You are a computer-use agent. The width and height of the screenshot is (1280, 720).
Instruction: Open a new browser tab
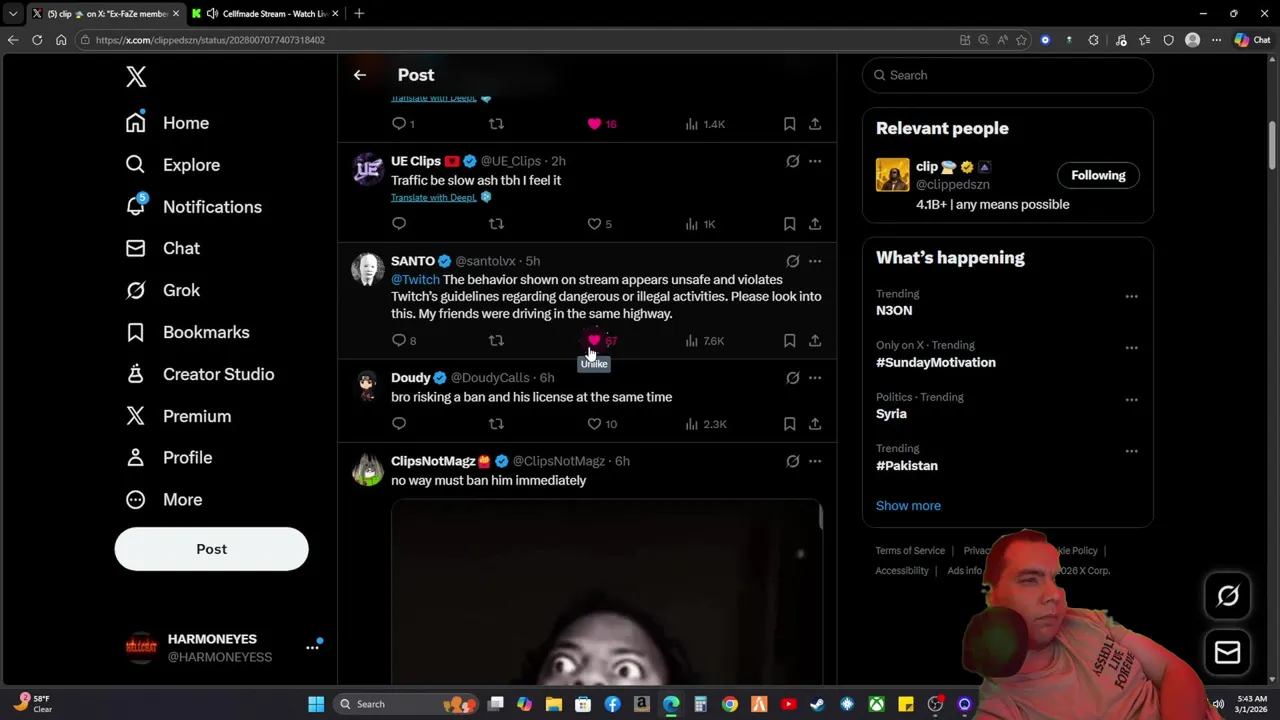(x=359, y=13)
